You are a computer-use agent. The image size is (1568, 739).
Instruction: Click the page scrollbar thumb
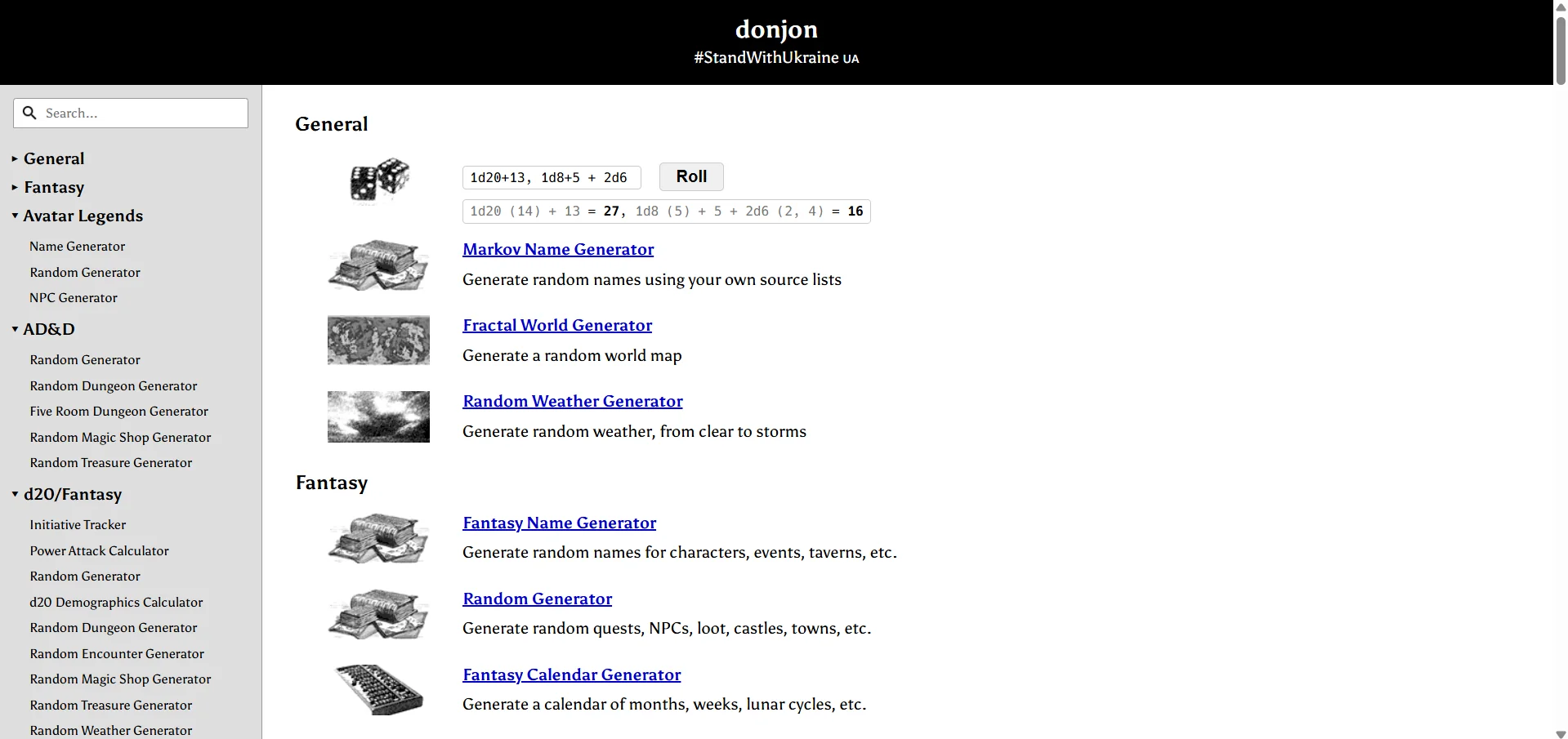(x=1561, y=49)
